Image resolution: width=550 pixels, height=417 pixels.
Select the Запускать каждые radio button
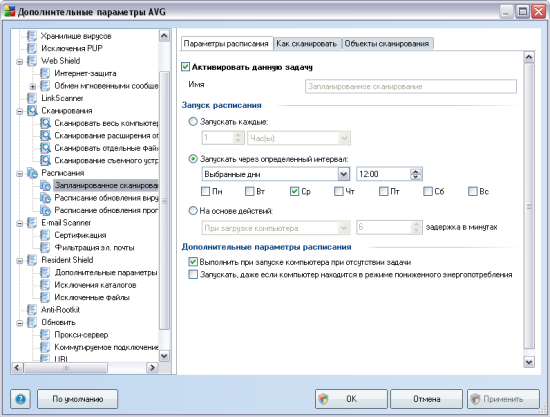pos(193,122)
